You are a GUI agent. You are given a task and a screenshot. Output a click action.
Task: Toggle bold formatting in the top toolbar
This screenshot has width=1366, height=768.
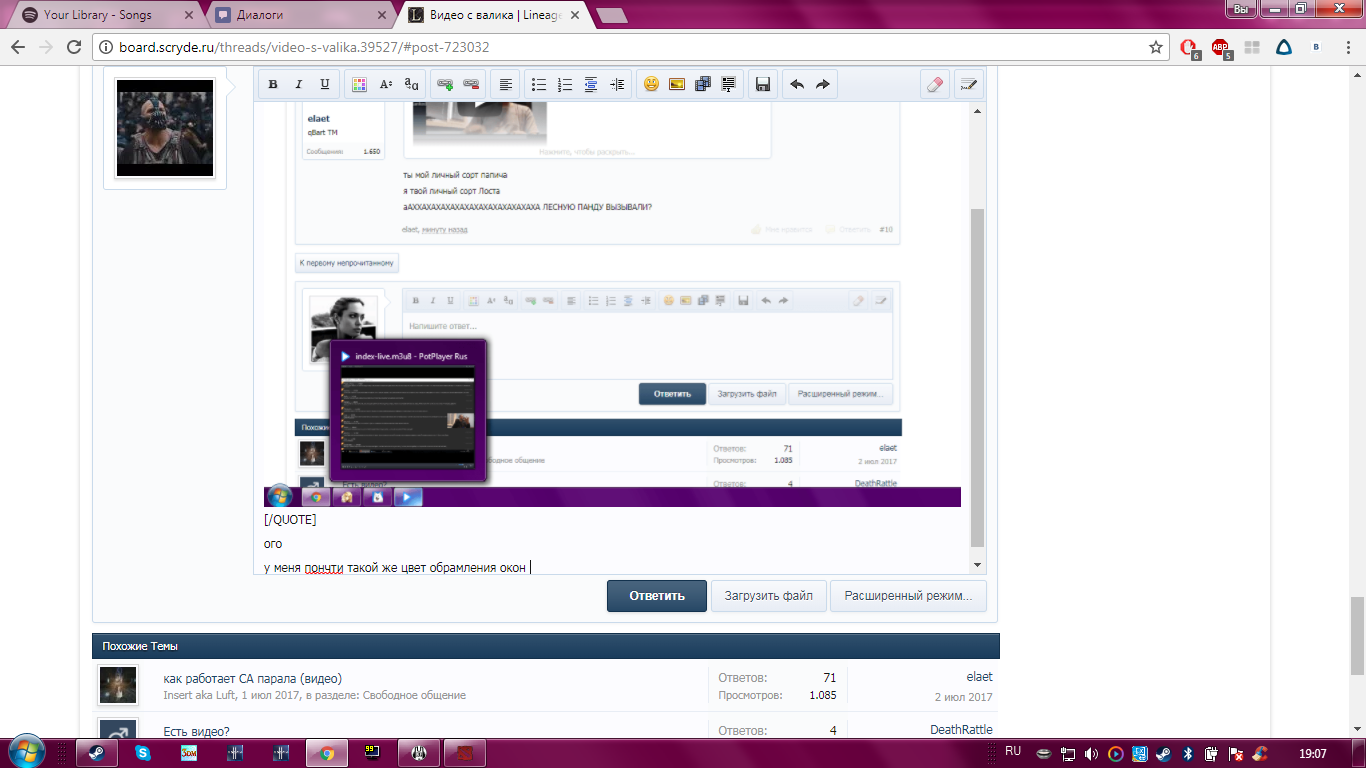point(273,85)
